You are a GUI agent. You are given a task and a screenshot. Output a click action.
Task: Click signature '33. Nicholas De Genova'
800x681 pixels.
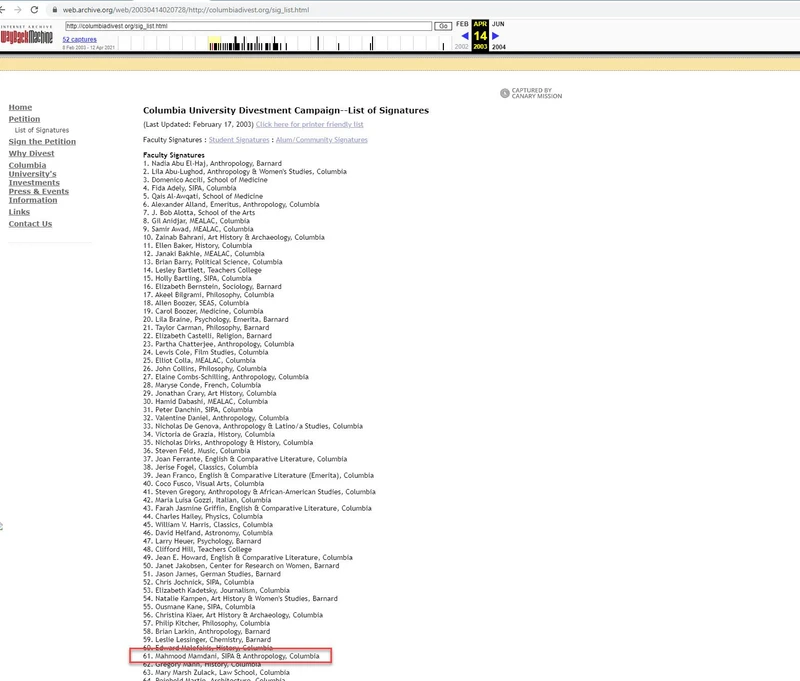(x=253, y=426)
